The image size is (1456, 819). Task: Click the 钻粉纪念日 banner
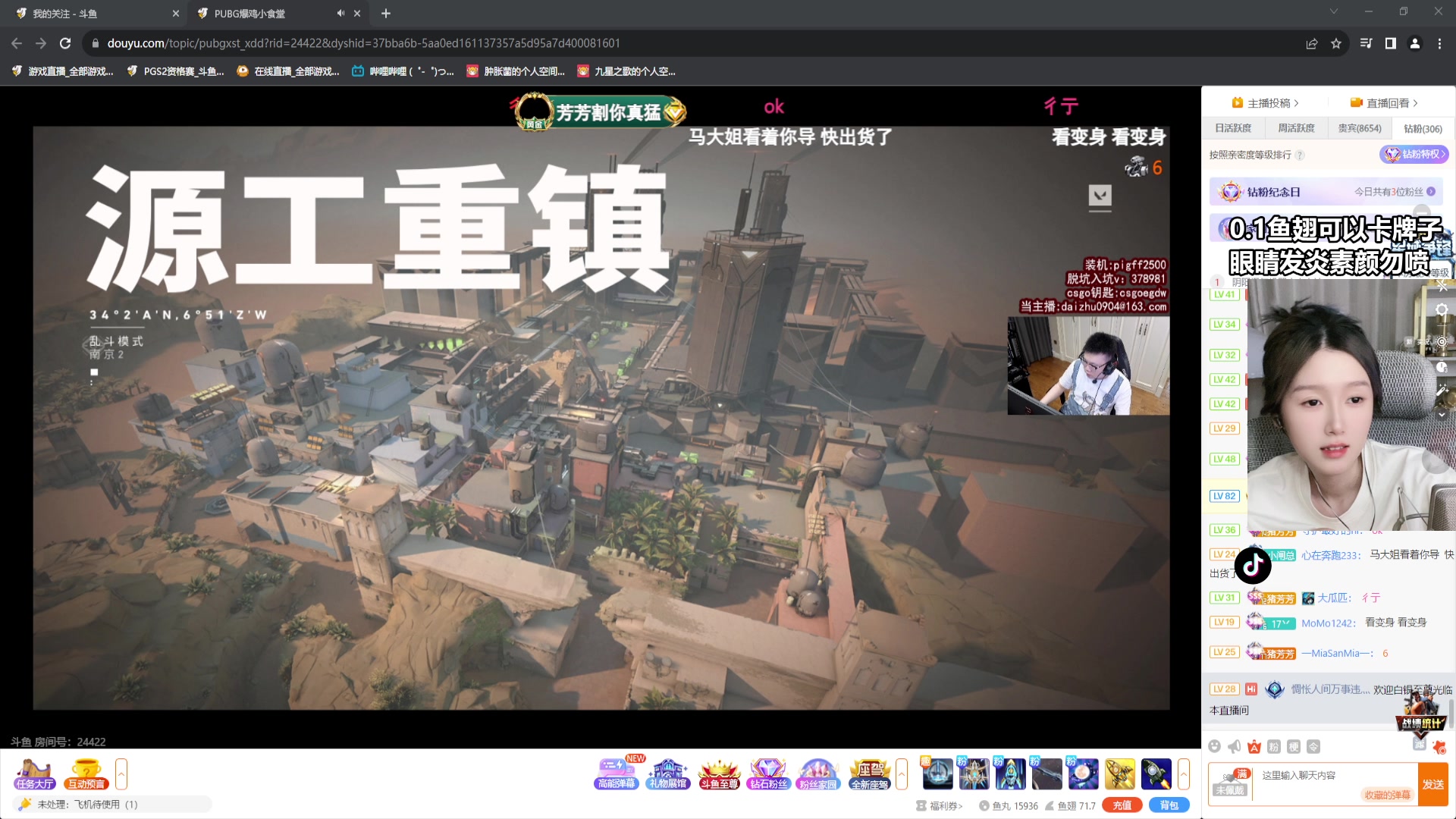(1326, 192)
